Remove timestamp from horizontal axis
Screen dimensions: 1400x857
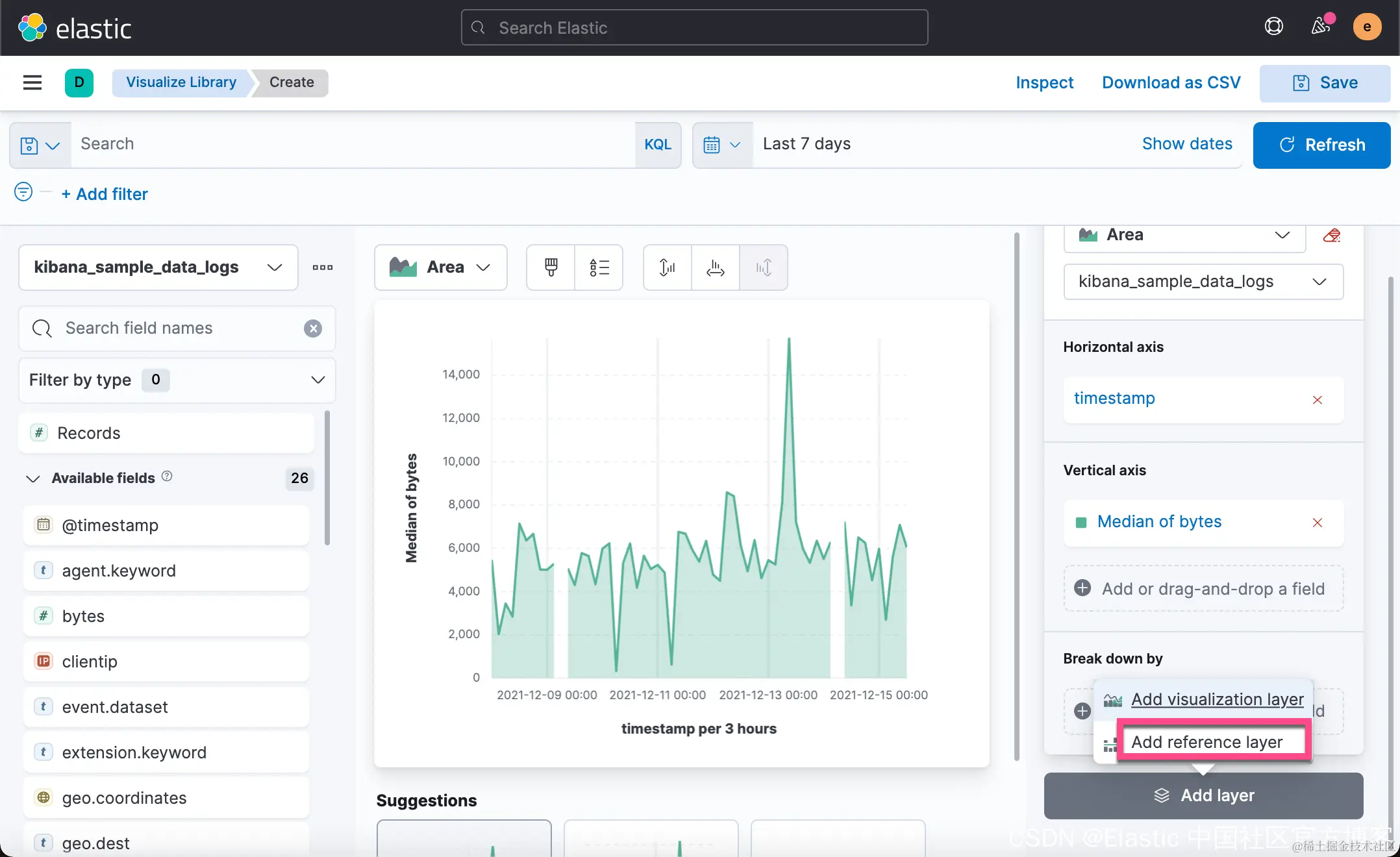pos(1318,400)
